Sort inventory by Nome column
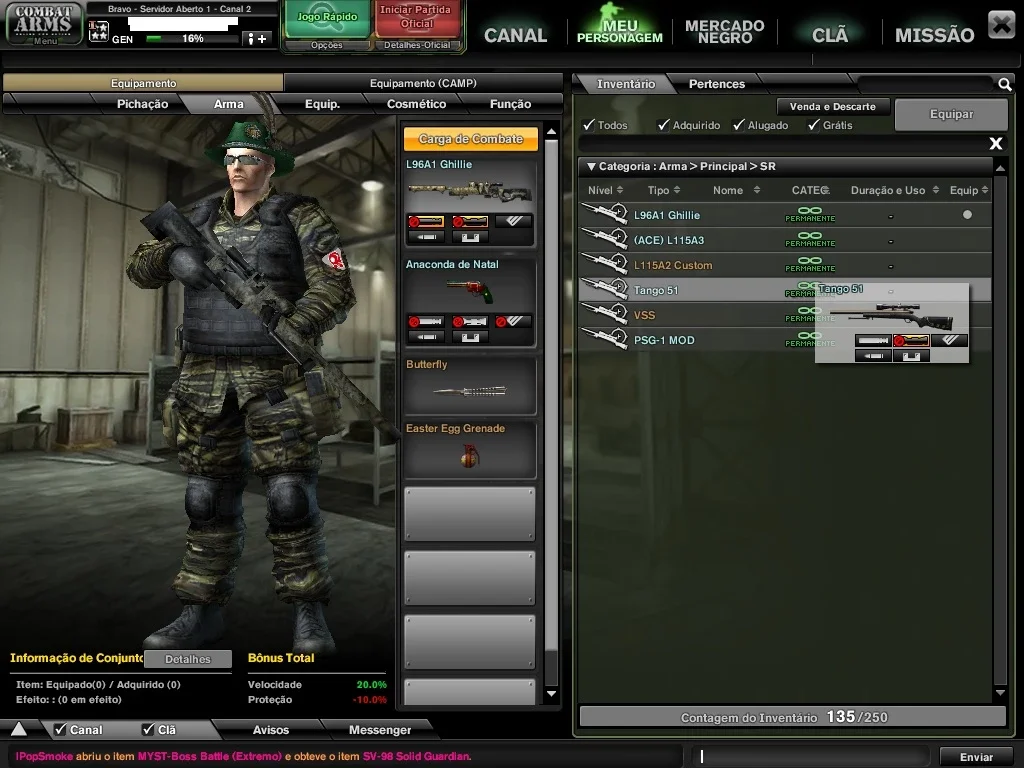1024x768 pixels. click(x=736, y=190)
